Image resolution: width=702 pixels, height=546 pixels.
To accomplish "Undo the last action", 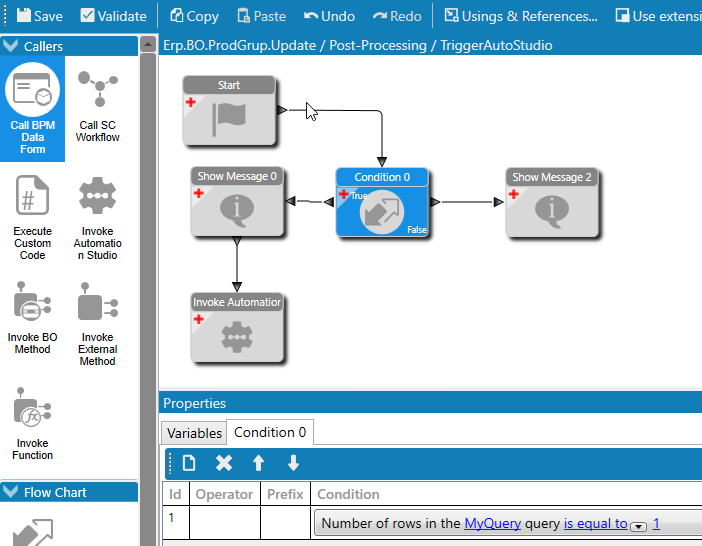I will click(x=329, y=16).
